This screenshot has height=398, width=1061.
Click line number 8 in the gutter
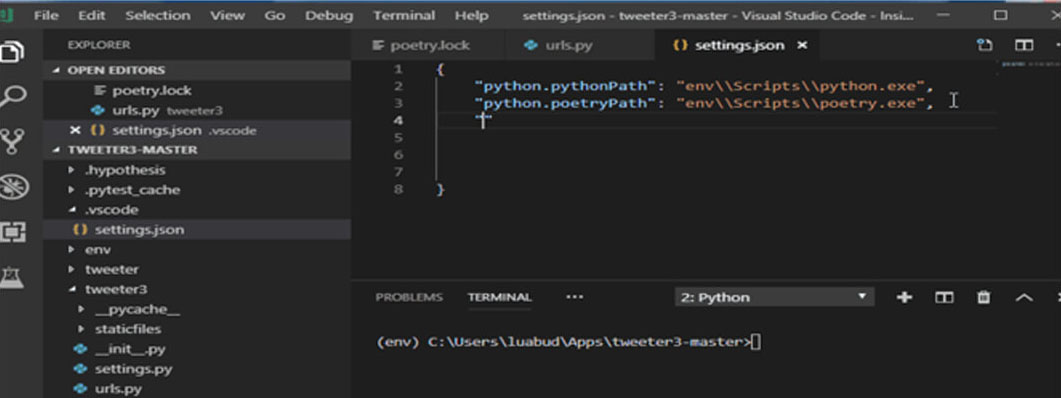399,190
